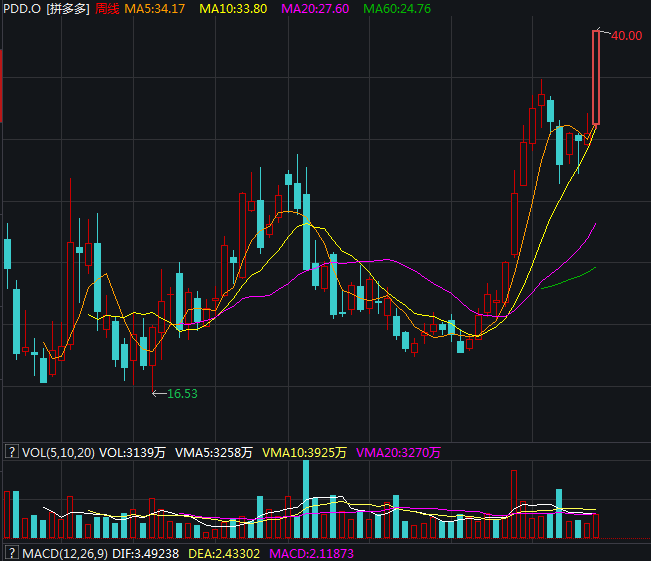
Task: Select the MACD:2.11873 value
Action: (311, 554)
